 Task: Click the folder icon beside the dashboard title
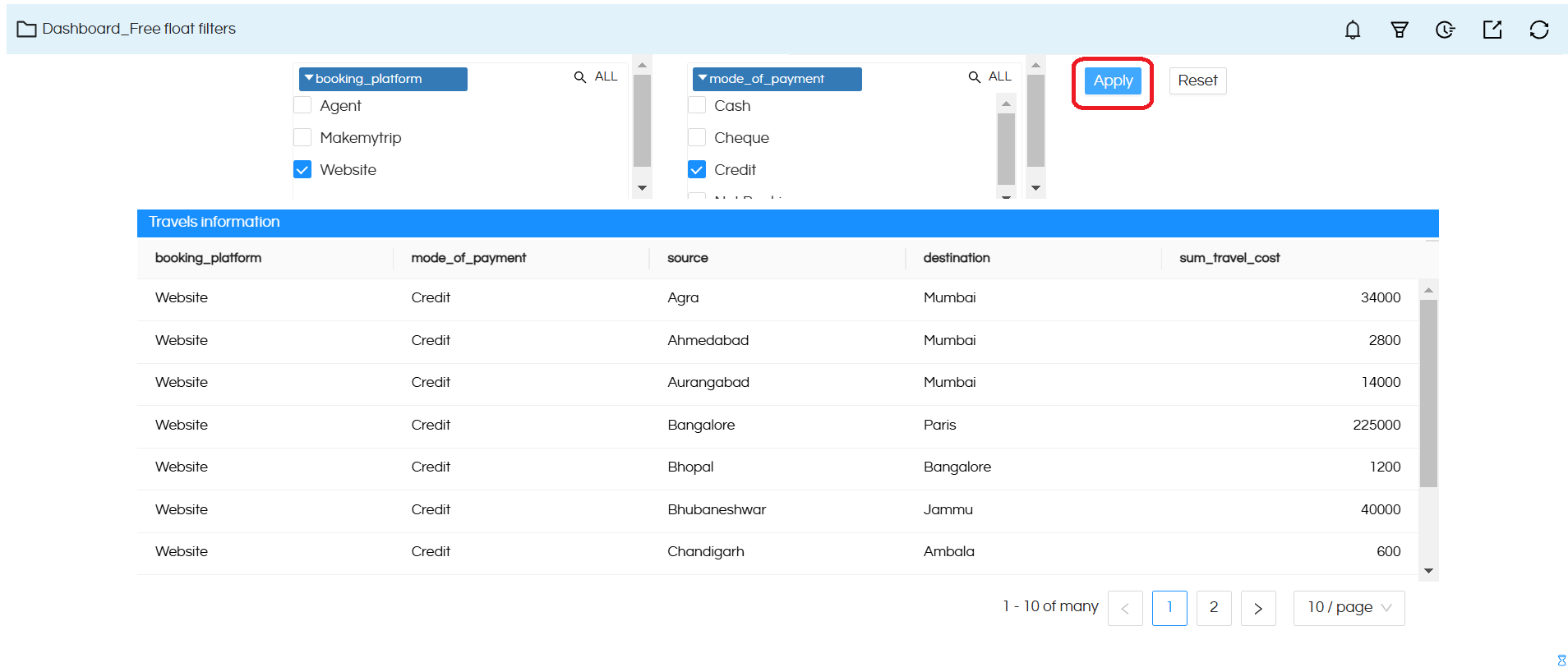click(x=27, y=30)
